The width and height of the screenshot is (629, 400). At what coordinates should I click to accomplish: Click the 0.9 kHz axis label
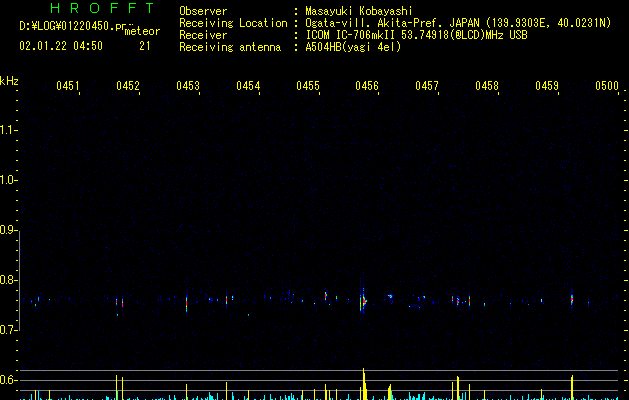click(x=8, y=230)
